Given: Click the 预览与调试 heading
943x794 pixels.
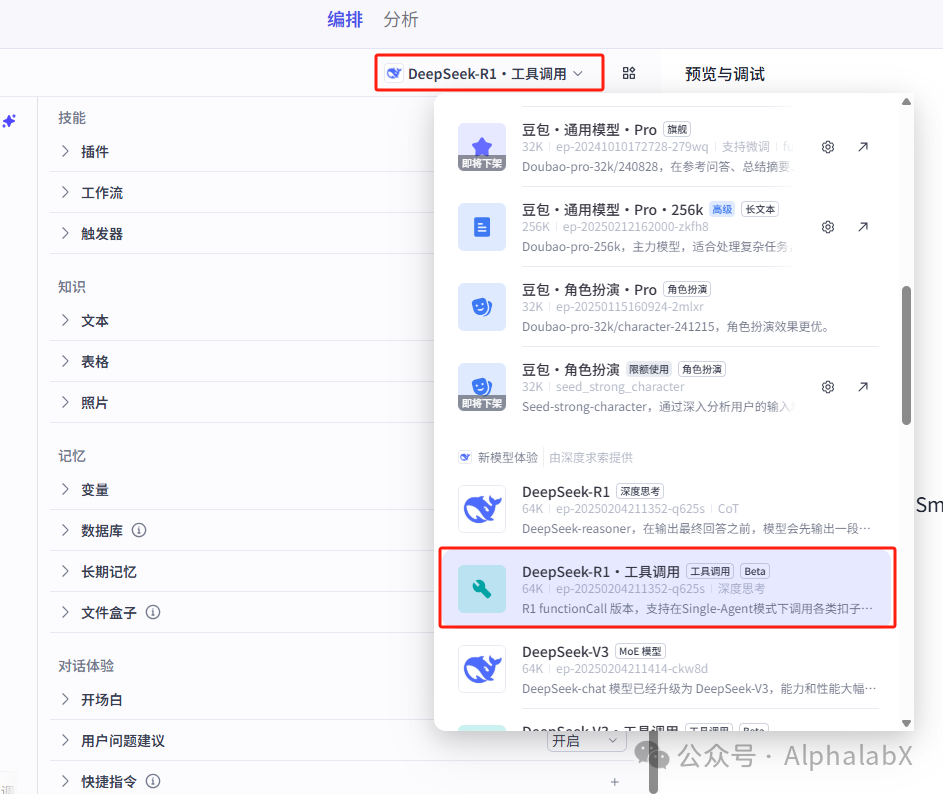Looking at the screenshot, I should [725, 74].
